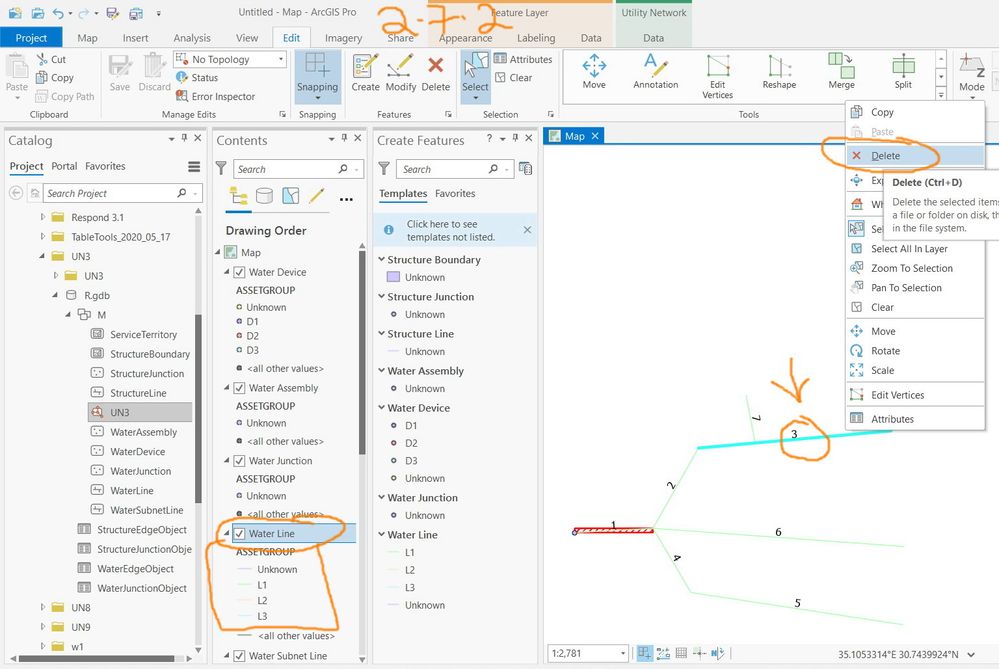The image size is (999, 669).
Task: Open Error Inspector
Action: 215,96
